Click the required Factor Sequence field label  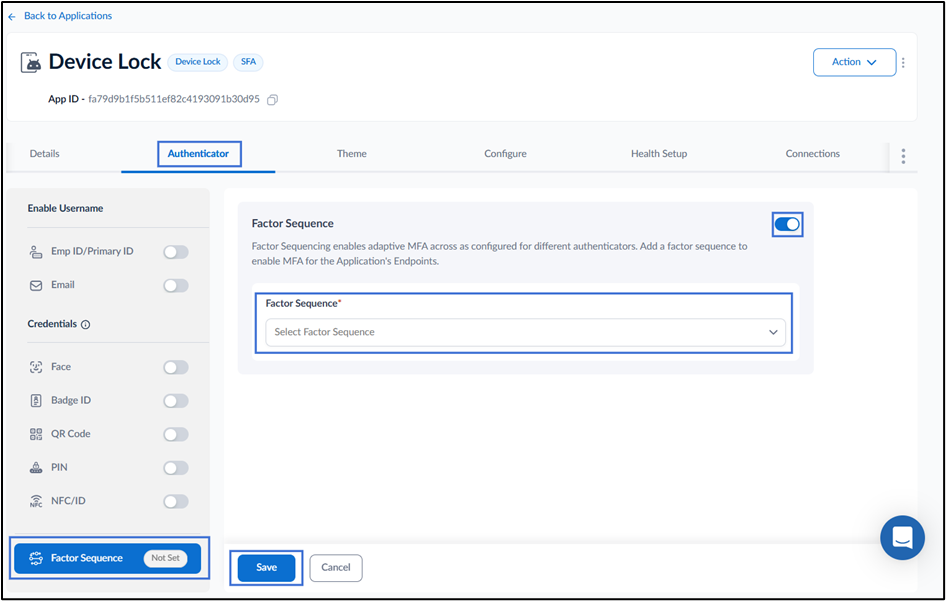click(303, 304)
